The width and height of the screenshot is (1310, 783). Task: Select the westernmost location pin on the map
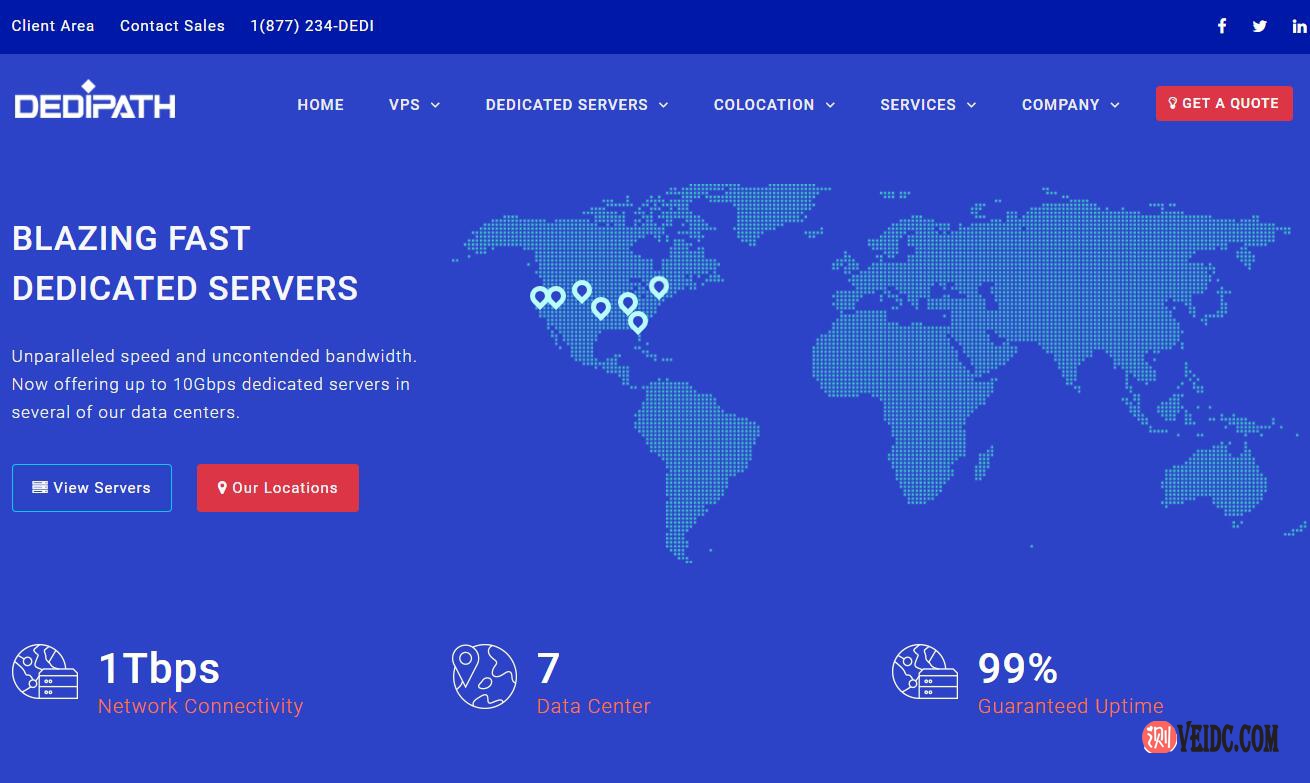pyautogui.click(x=539, y=296)
